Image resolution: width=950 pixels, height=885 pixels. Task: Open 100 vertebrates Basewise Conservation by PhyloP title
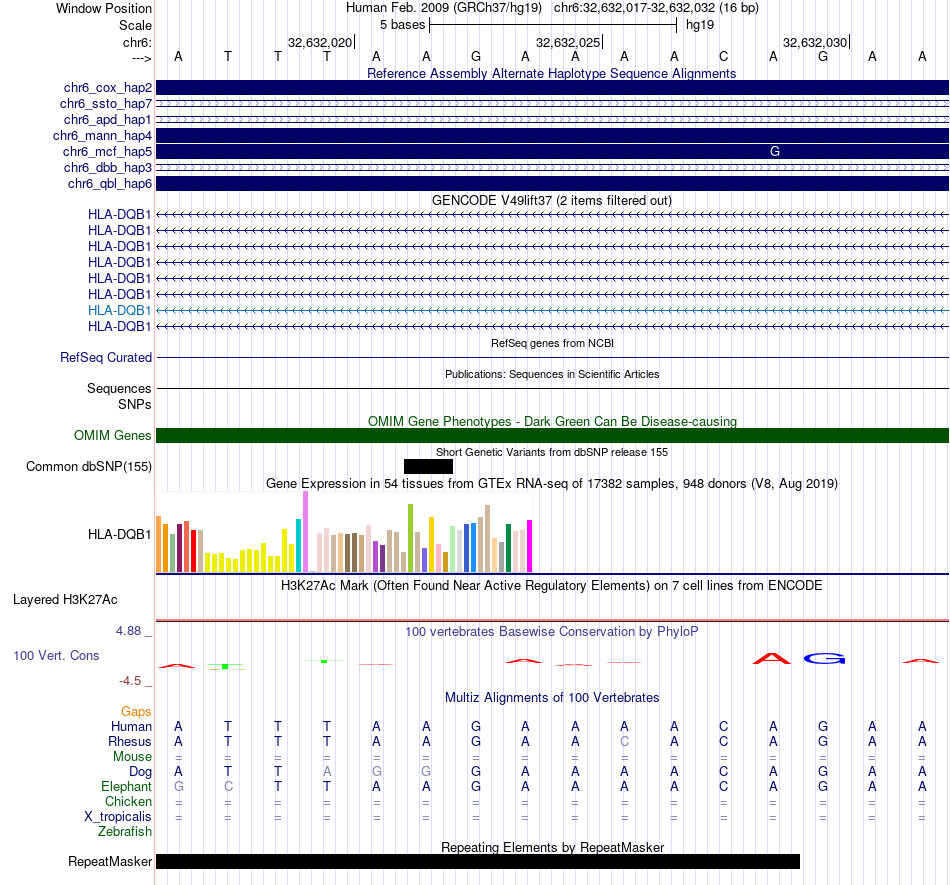click(x=551, y=632)
